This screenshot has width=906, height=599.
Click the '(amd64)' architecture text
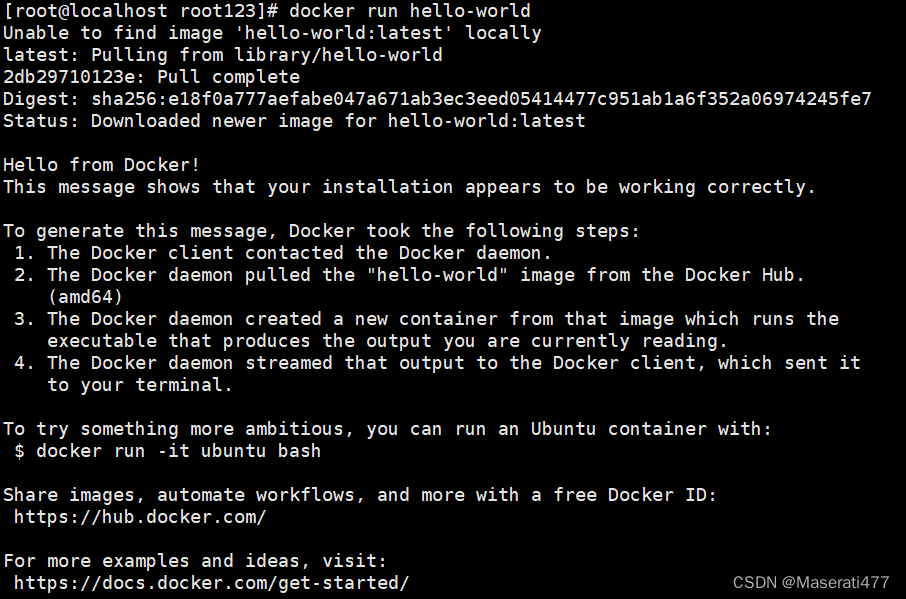click(x=86, y=297)
